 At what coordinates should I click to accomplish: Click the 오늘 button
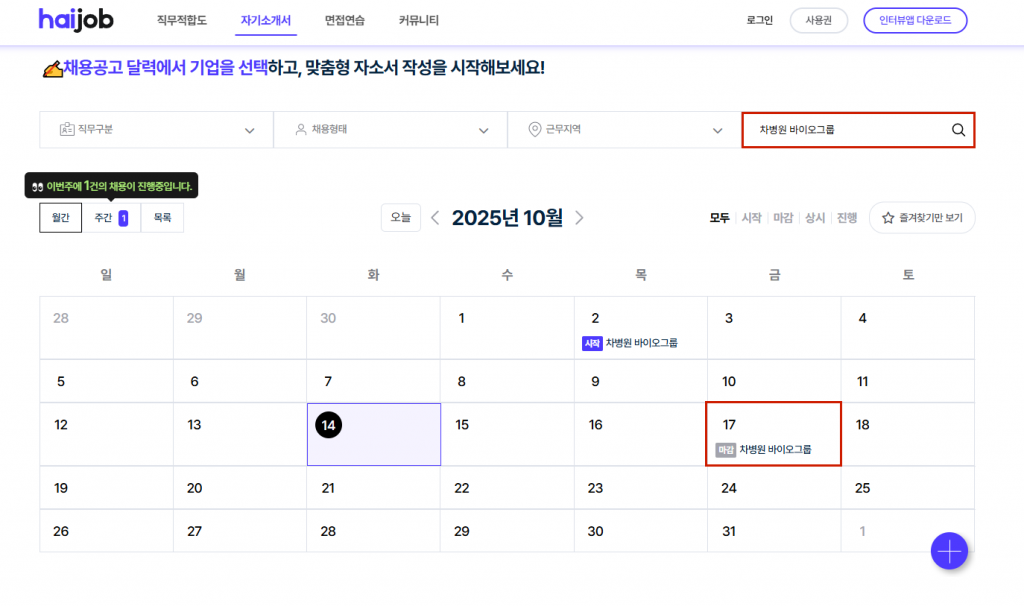400,218
